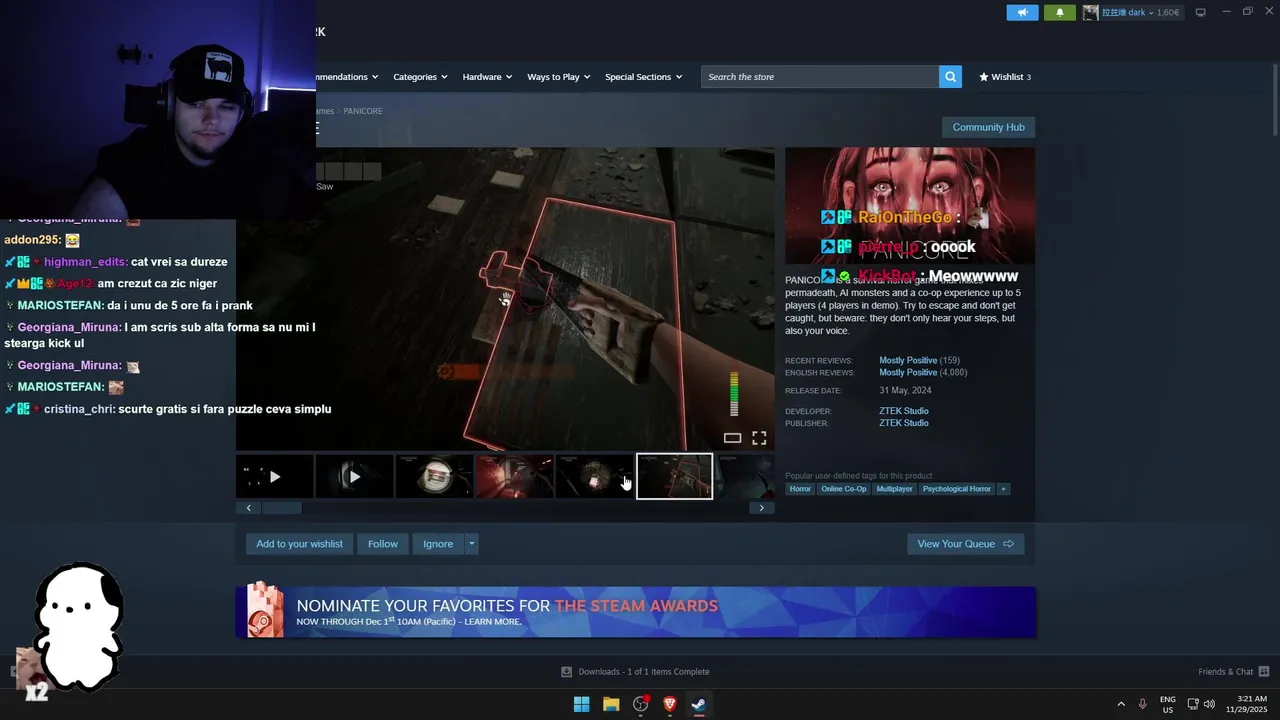Click the microphone tray icon
1280x720 pixels.
[1142, 704]
